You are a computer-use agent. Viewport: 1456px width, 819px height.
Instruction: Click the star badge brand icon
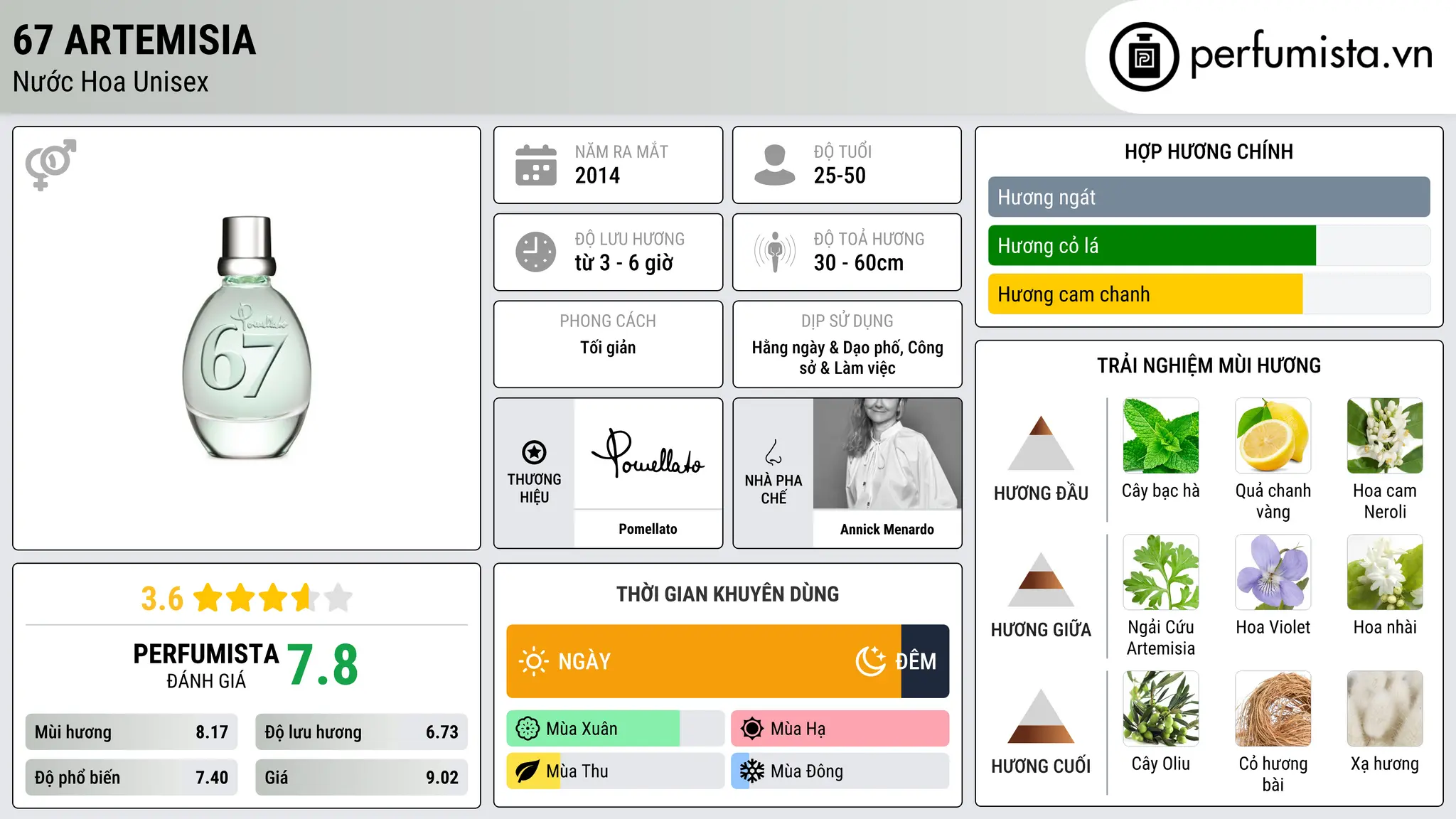(534, 451)
